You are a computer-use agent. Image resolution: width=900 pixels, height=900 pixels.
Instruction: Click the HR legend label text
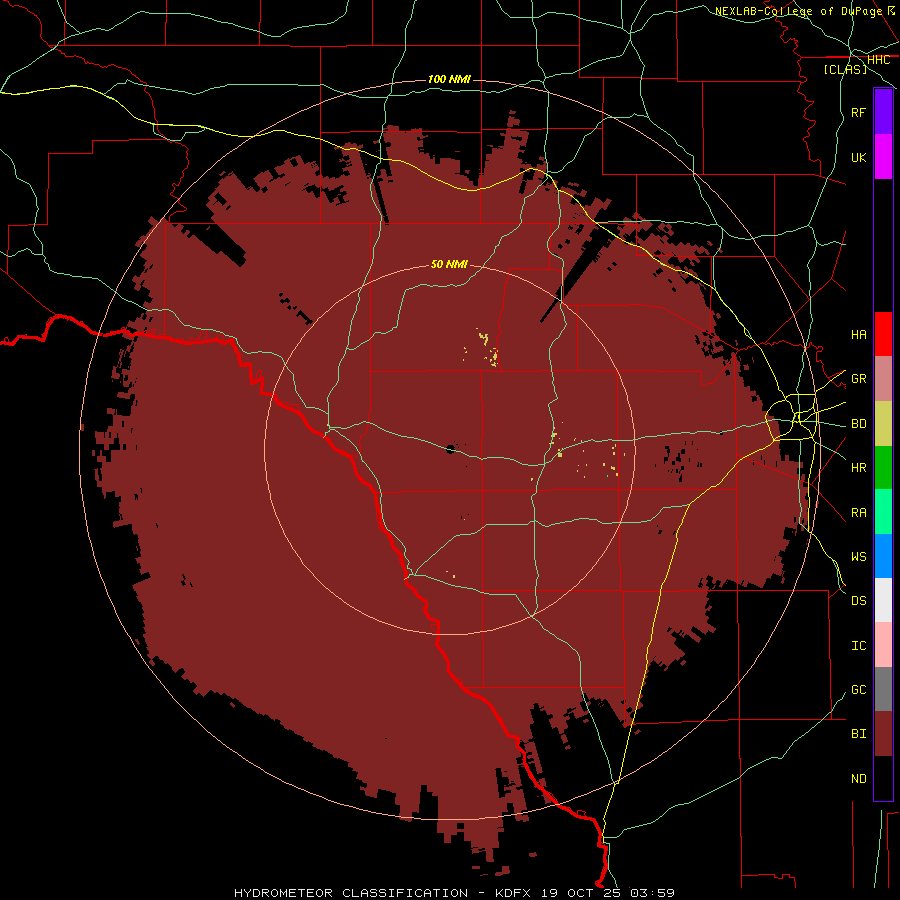(x=859, y=468)
